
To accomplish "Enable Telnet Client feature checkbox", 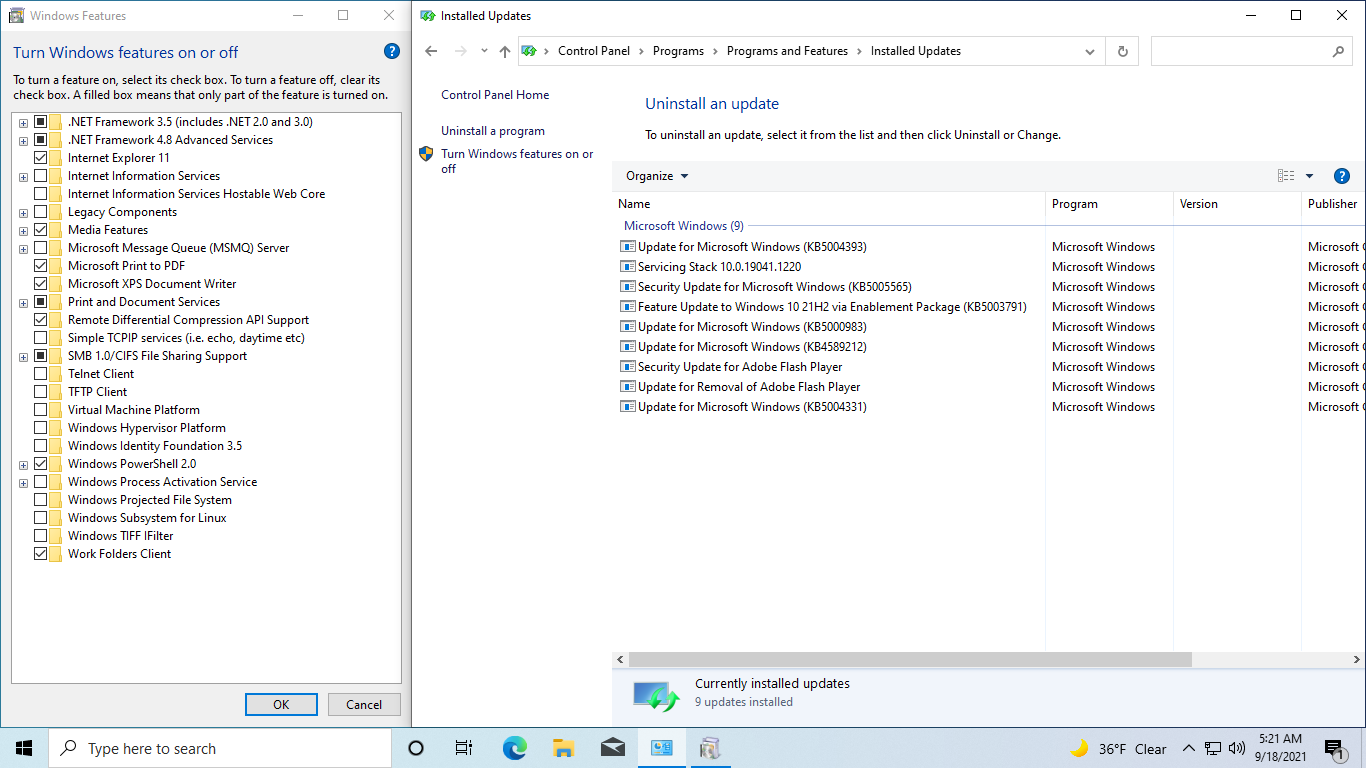I will tap(41, 374).
